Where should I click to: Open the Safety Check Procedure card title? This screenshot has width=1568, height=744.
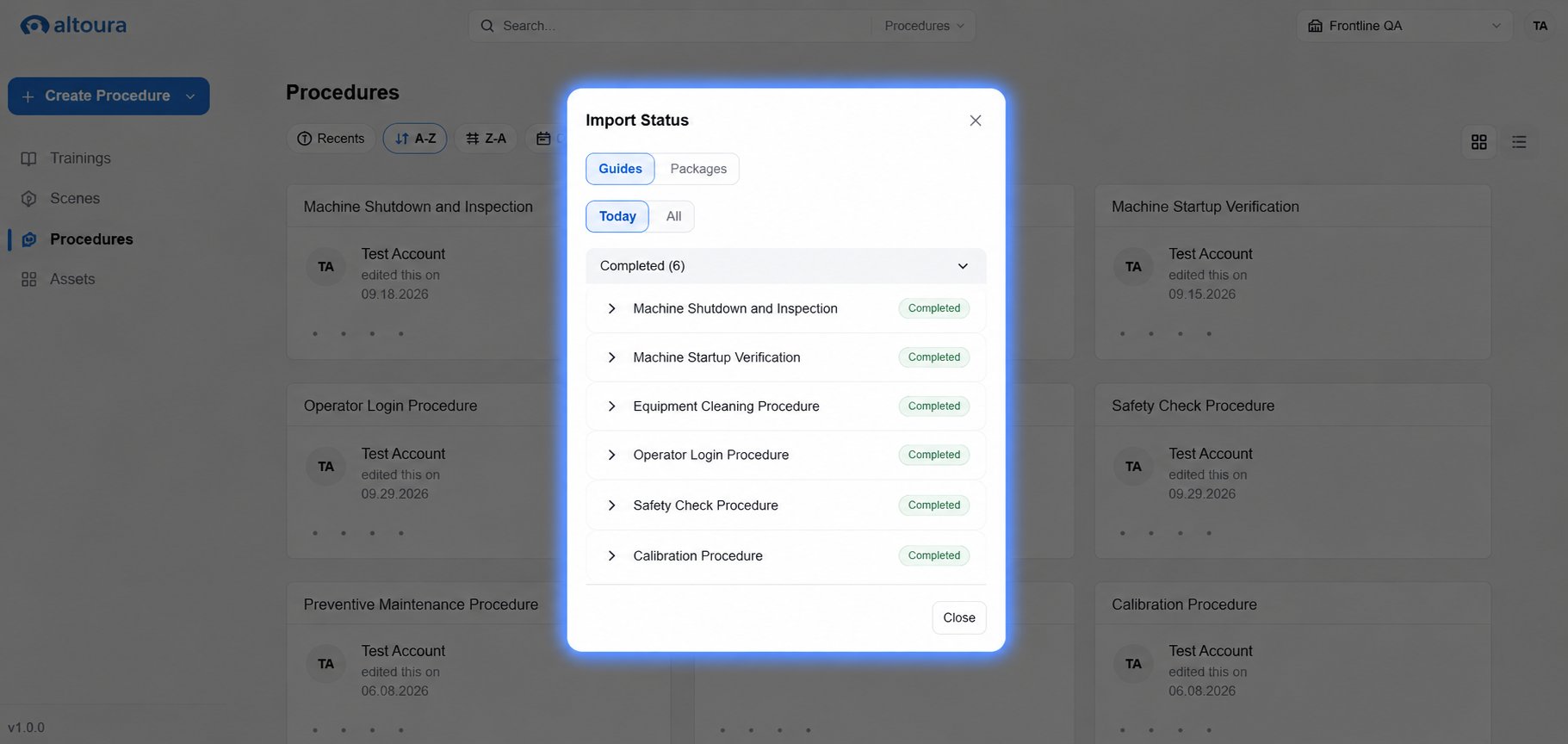coord(1193,406)
